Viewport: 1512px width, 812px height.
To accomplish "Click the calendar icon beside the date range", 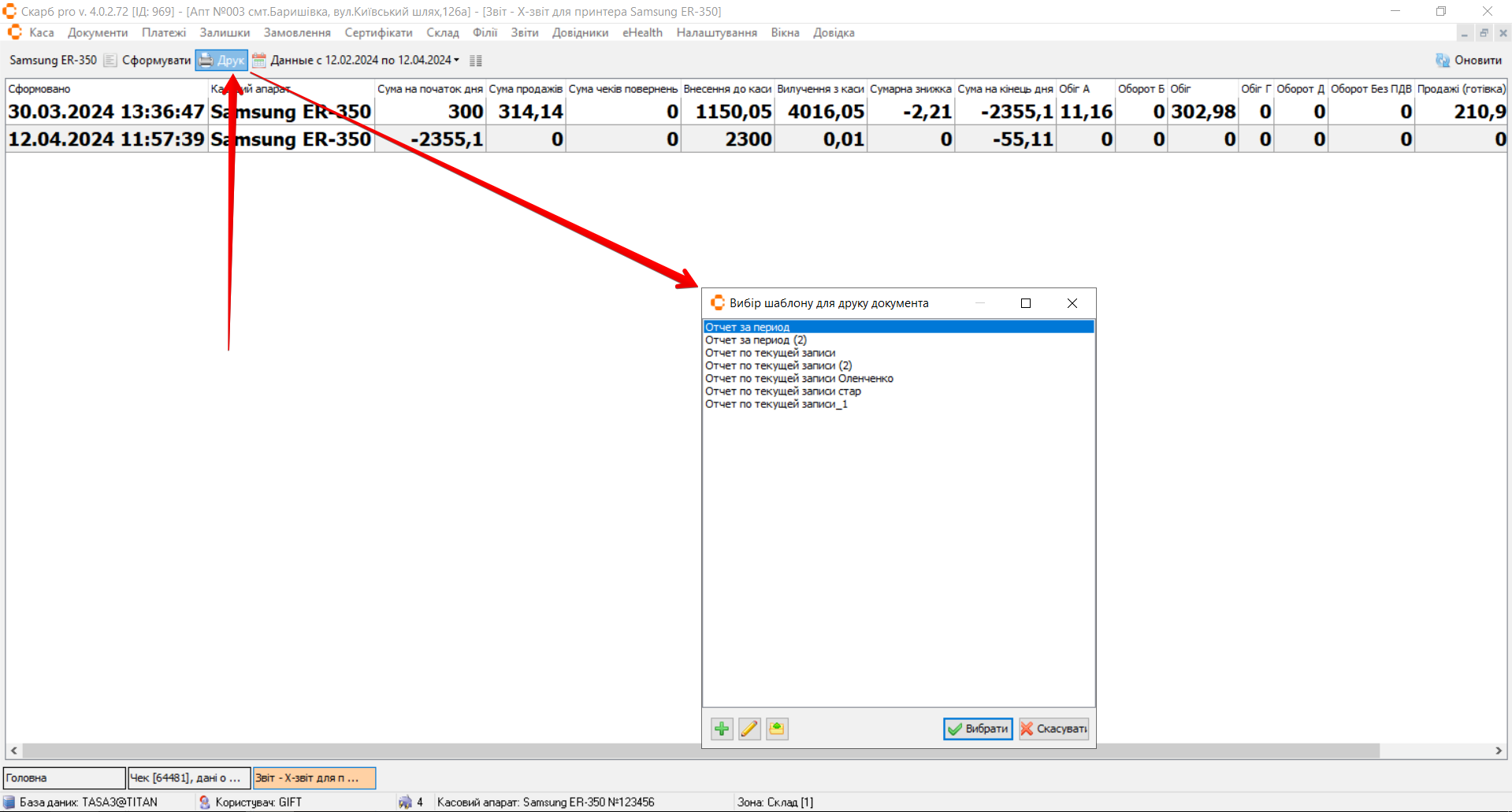I will [x=258, y=61].
